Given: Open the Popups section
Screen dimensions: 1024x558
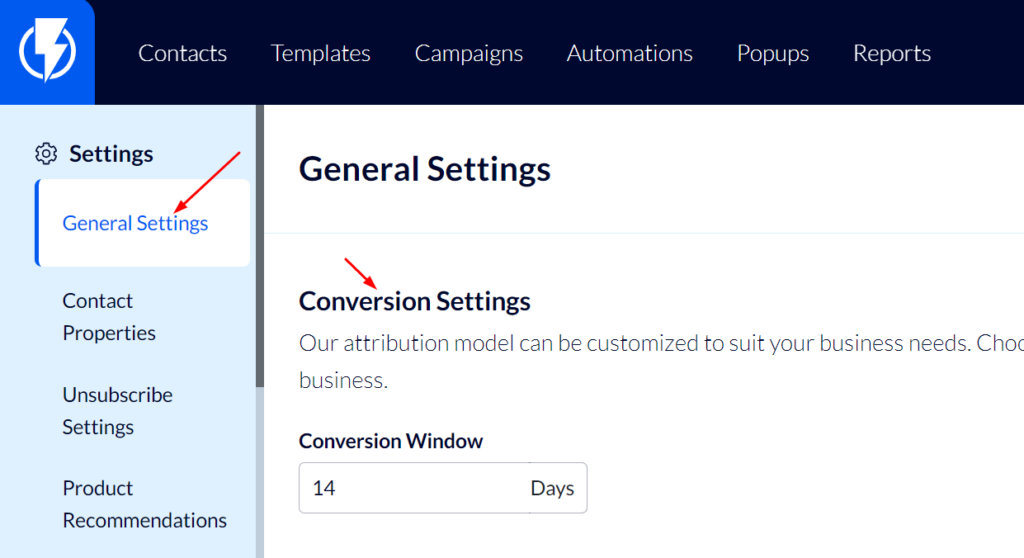Looking at the screenshot, I should 773,53.
